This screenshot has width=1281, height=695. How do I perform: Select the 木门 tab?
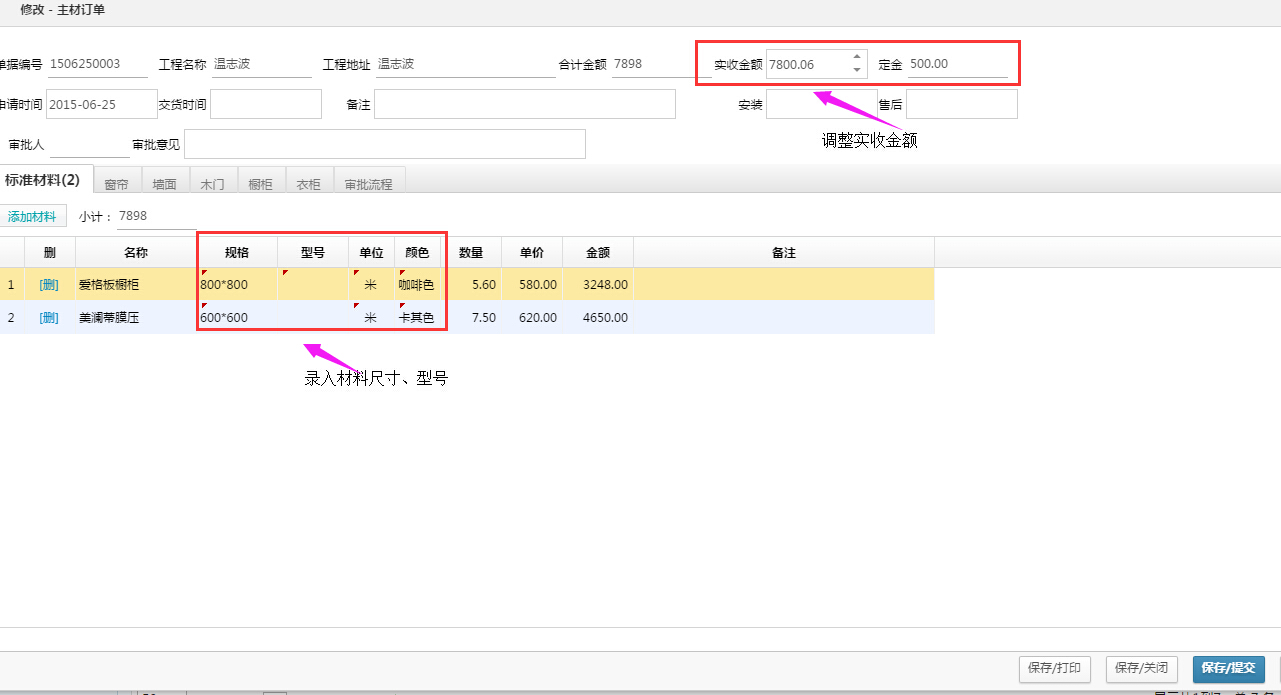click(x=213, y=183)
